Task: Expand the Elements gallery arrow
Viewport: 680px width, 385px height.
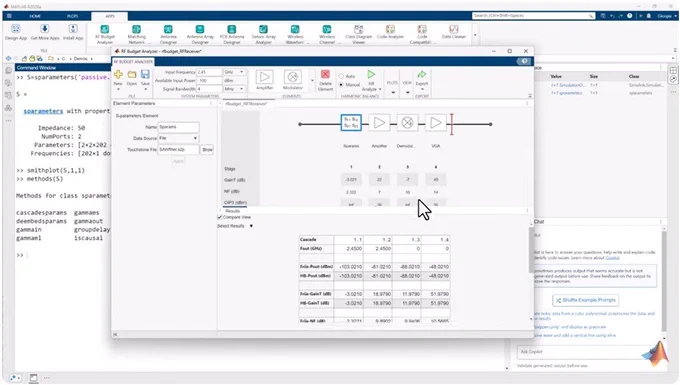Action: click(x=312, y=80)
